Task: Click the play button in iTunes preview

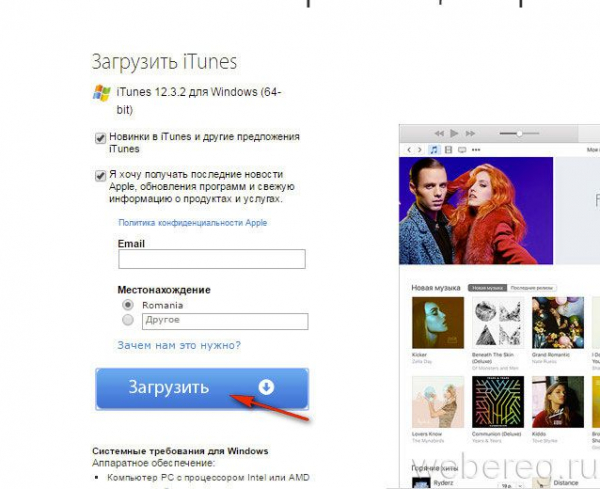Action: pyautogui.click(x=454, y=133)
